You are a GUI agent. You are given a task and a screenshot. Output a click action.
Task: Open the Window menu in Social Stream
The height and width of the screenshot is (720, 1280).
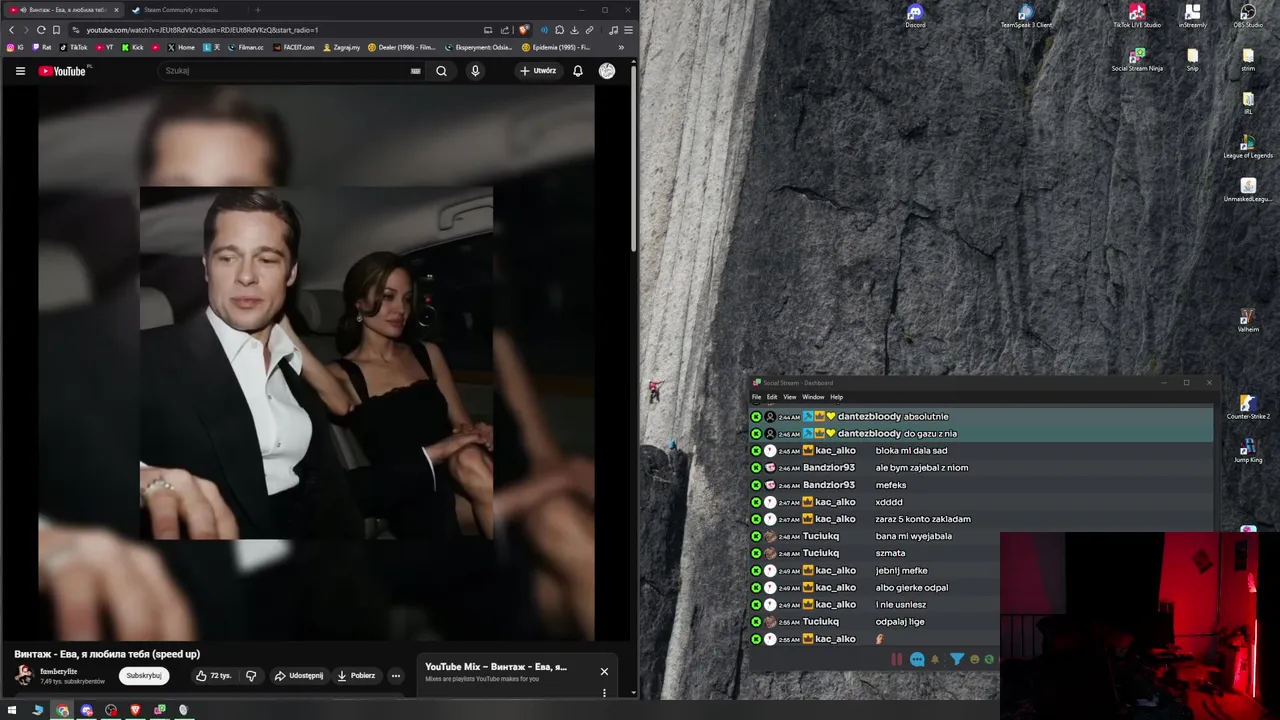(813, 397)
